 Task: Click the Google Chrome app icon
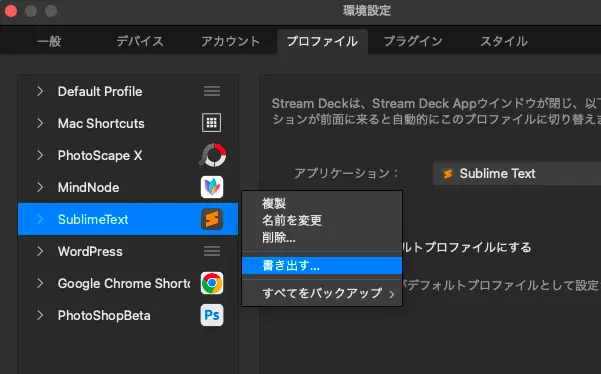click(x=212, y=283)
